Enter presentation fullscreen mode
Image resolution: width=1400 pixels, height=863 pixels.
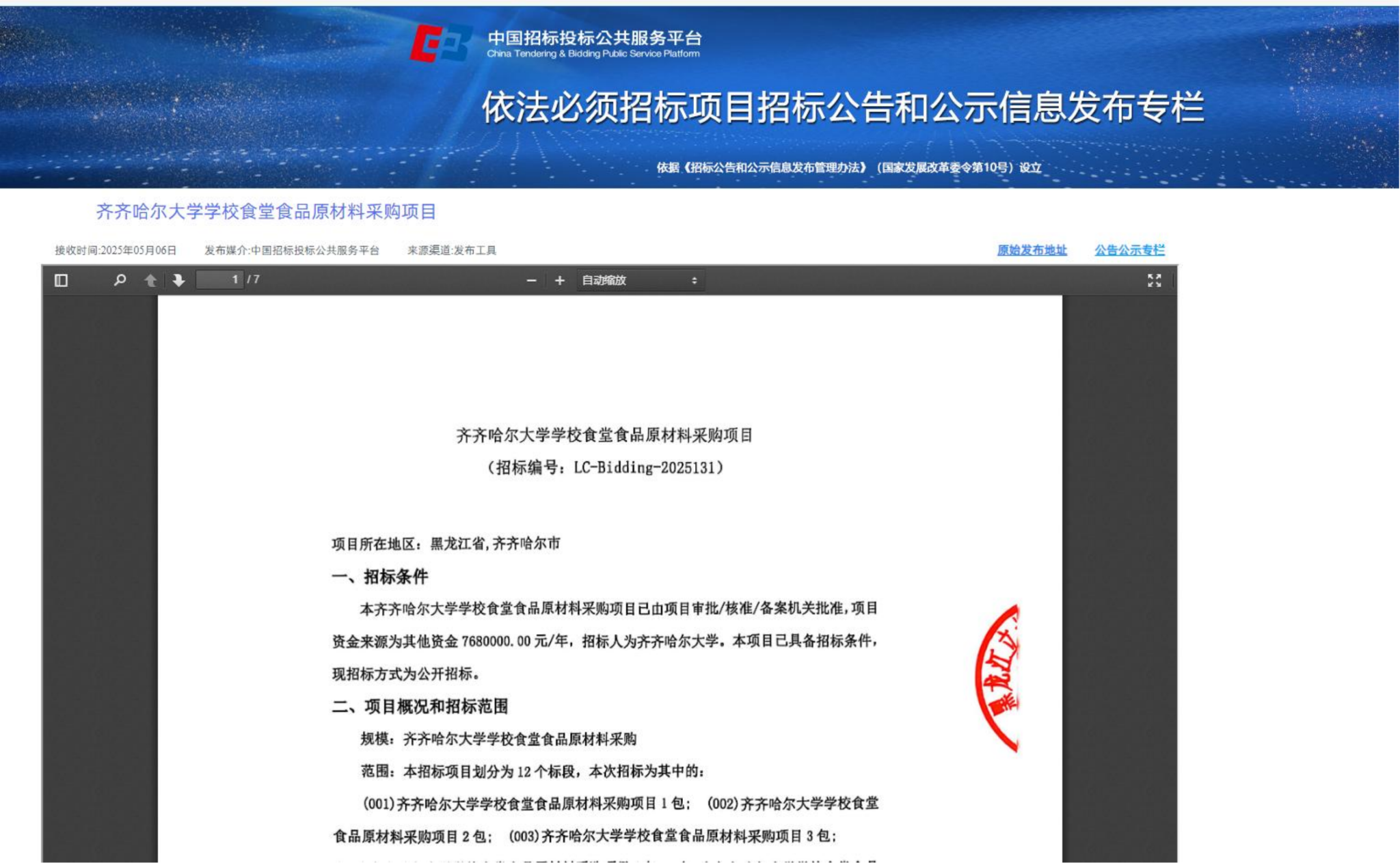point(1154,280)
